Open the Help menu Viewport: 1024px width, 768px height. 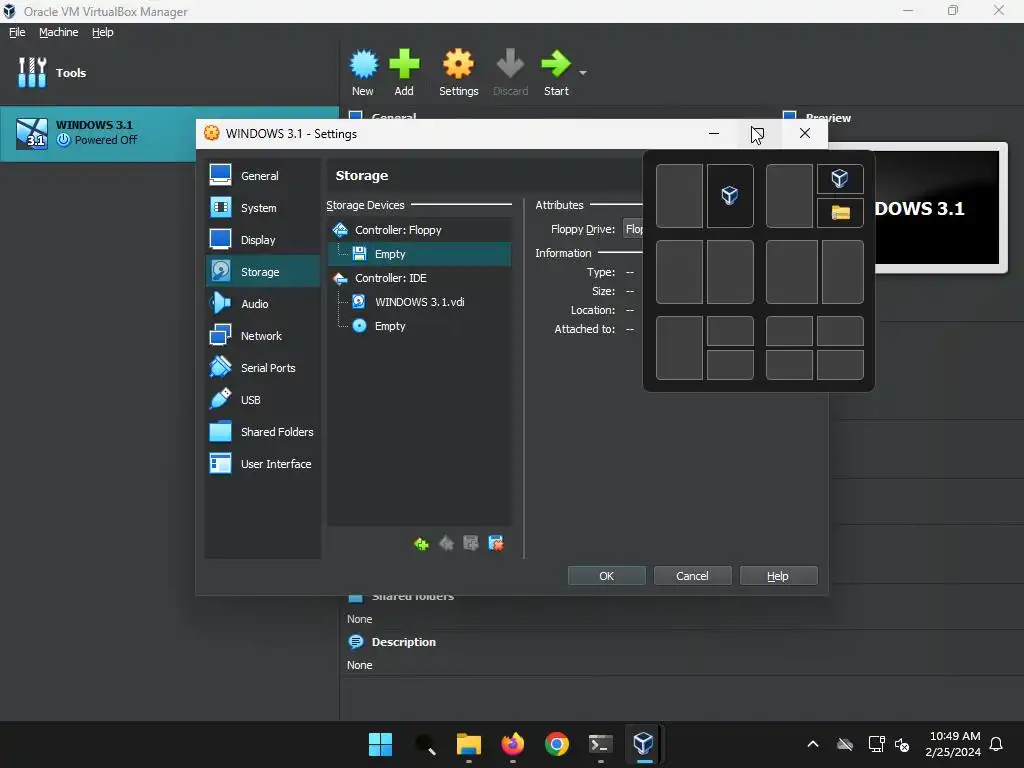click(x=103, y=32)
